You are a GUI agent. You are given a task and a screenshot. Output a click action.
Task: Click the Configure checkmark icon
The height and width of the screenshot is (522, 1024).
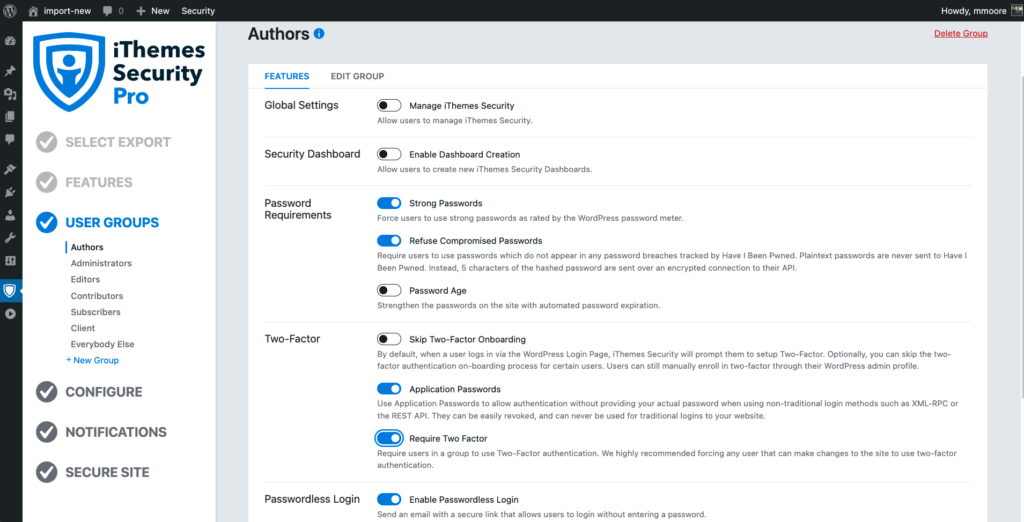(46, 392)
